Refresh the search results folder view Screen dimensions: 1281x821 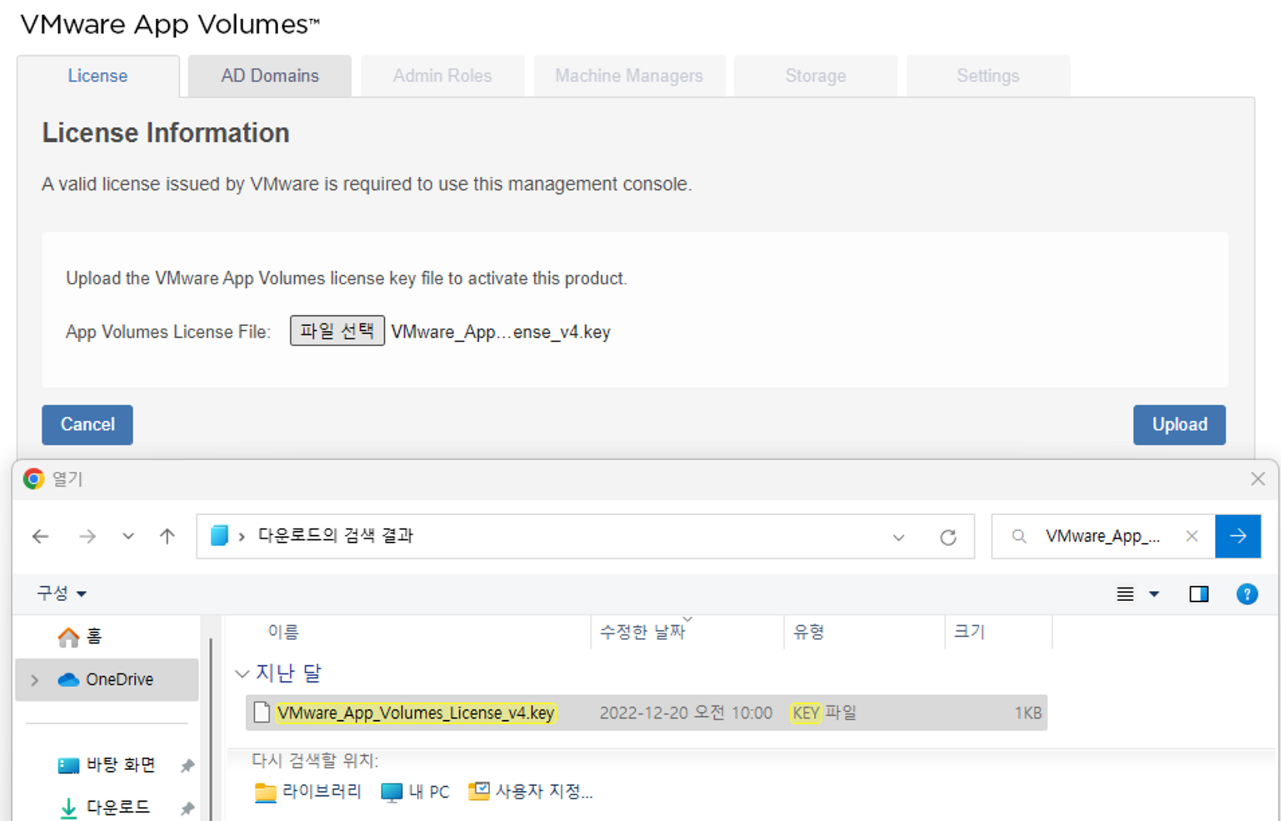pyautogui.click(x=948, y=537)
